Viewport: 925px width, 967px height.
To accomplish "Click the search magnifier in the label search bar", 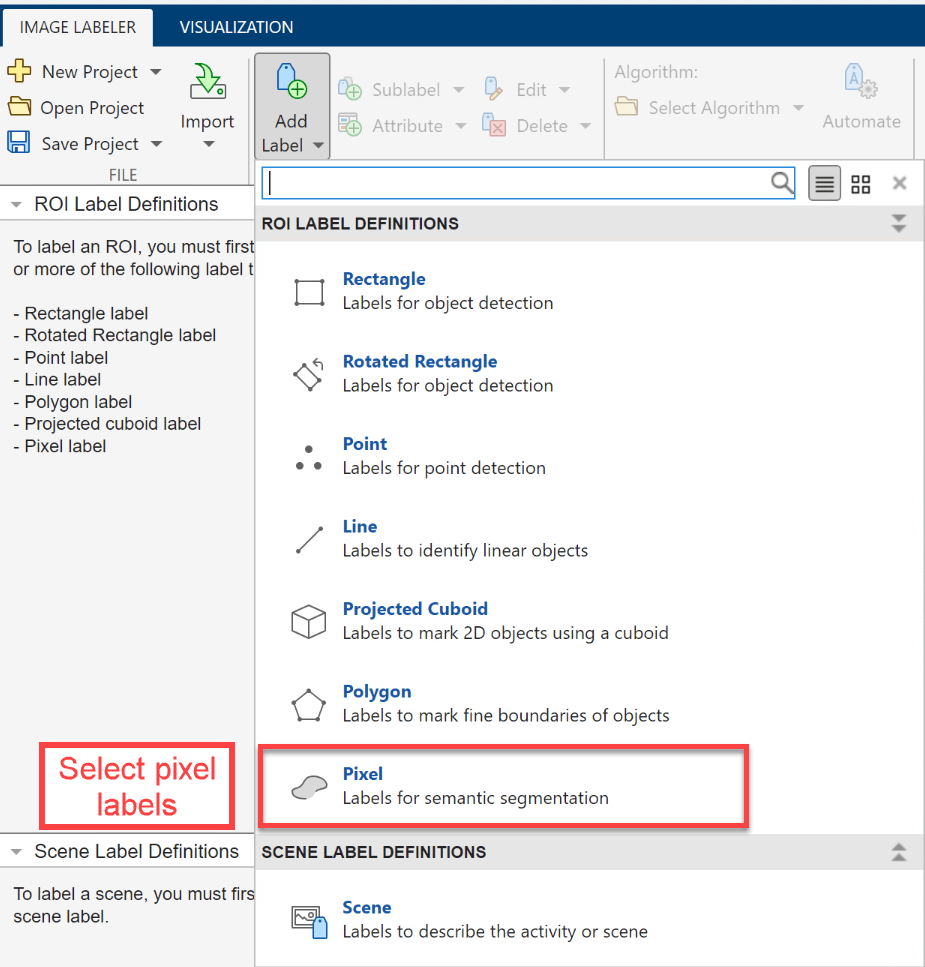I will [780, 183].
